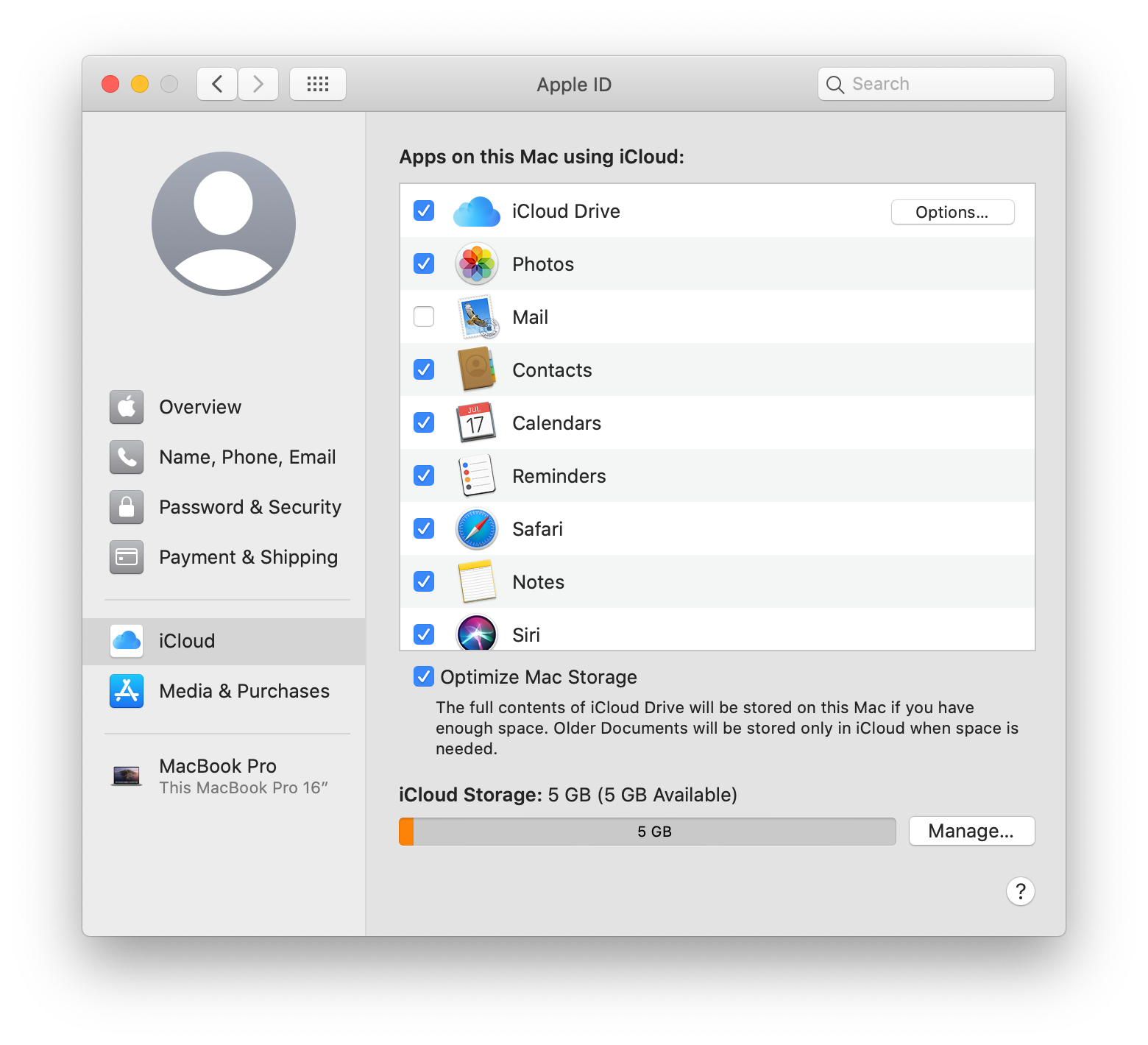Toggle Optimize Mac Storage checkbox
This screenshot has height=1045, width=1148.
point(424,676)
